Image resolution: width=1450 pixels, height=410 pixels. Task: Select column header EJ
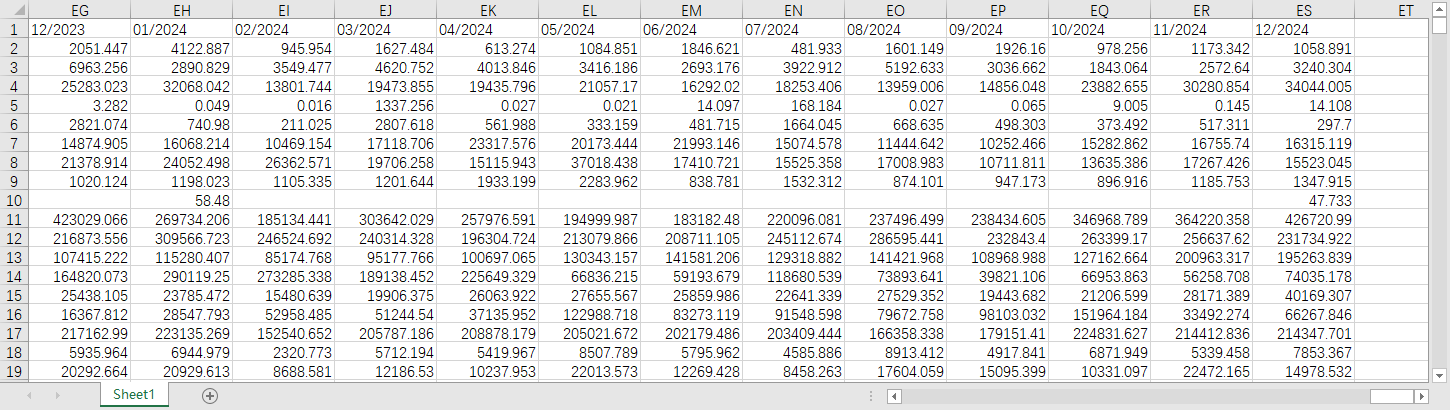(385, 10)
